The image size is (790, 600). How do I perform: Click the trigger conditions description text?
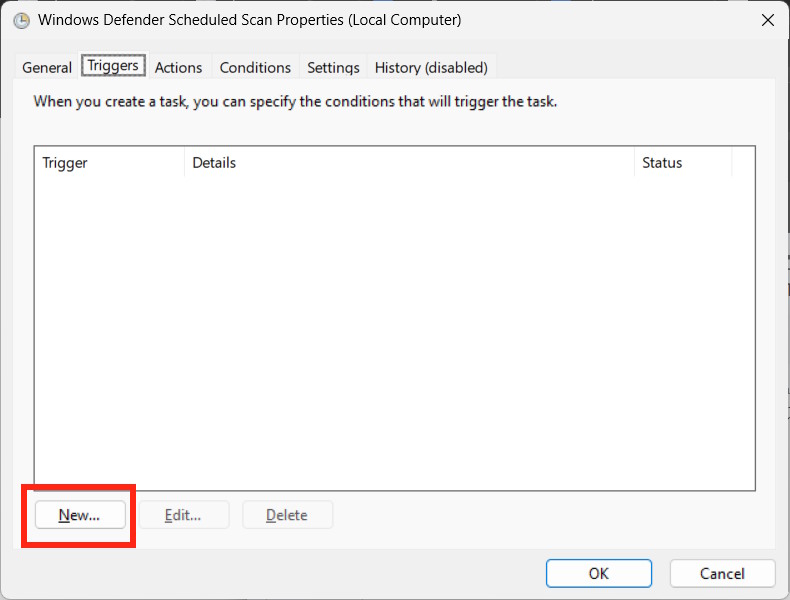[x=295, y=101]
